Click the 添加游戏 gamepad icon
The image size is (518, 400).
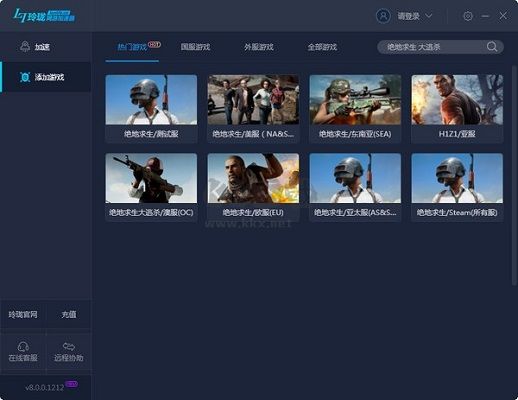click(x=25, y=77)
